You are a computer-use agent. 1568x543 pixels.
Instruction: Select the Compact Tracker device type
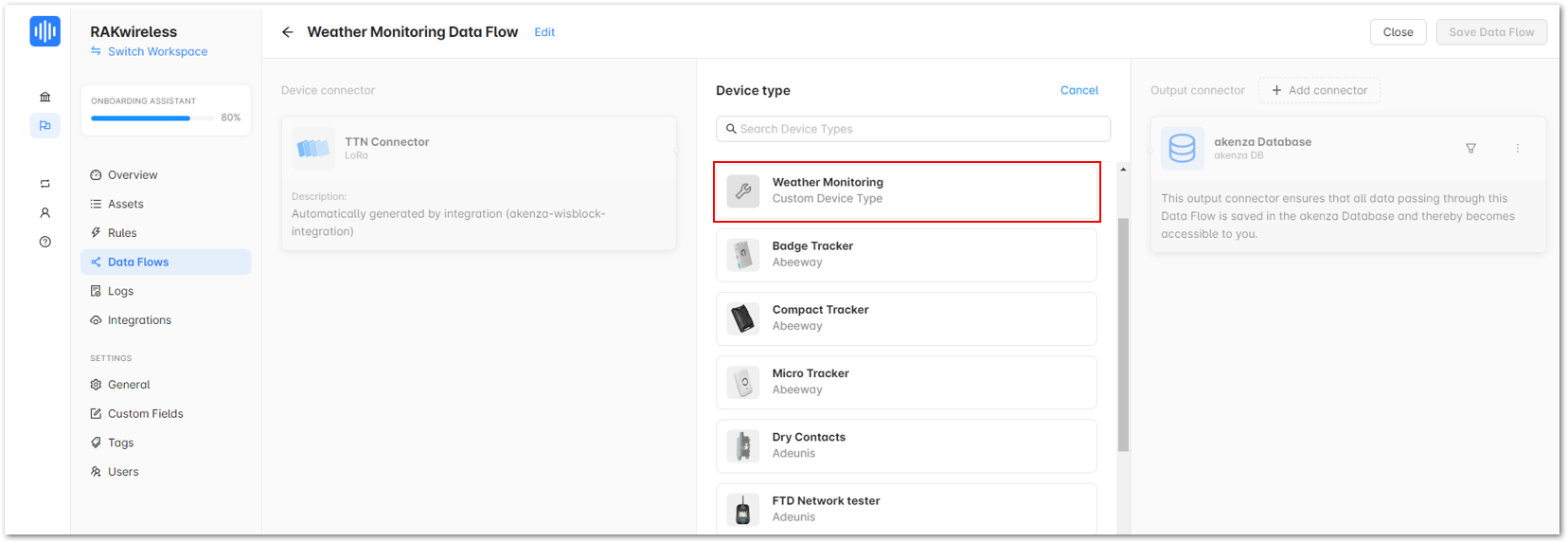906,318
